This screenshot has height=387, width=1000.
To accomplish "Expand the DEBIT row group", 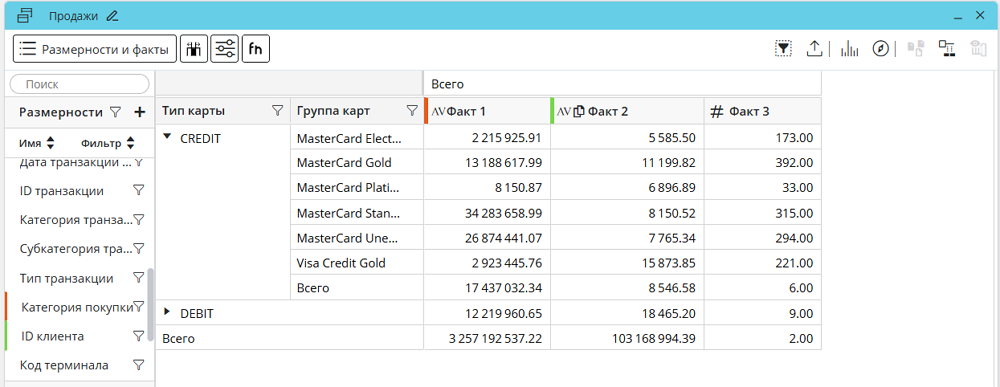I will 168,312.
